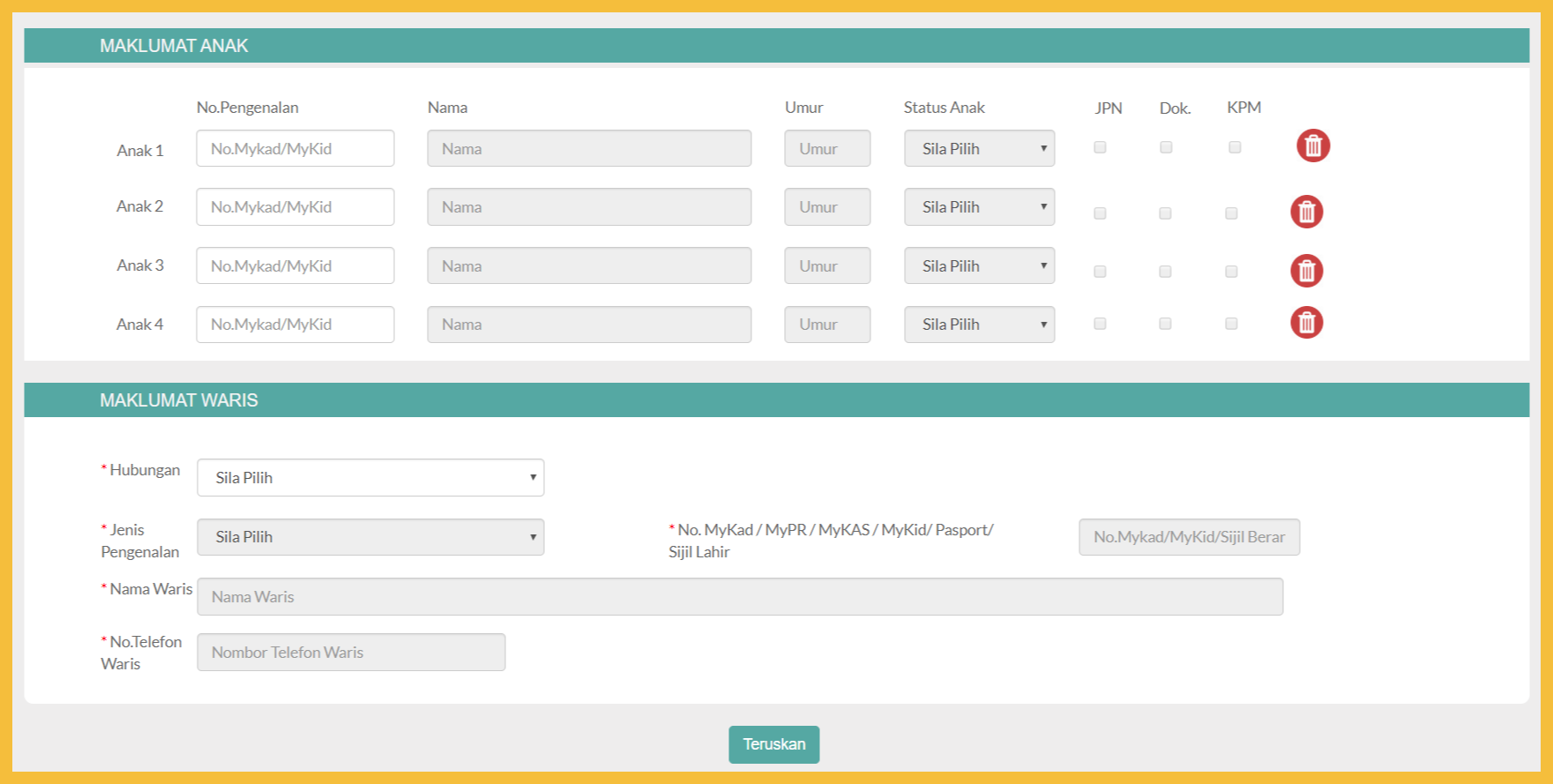
Task: Click the Nama field for Anak 2
Action: click(589, 207)
